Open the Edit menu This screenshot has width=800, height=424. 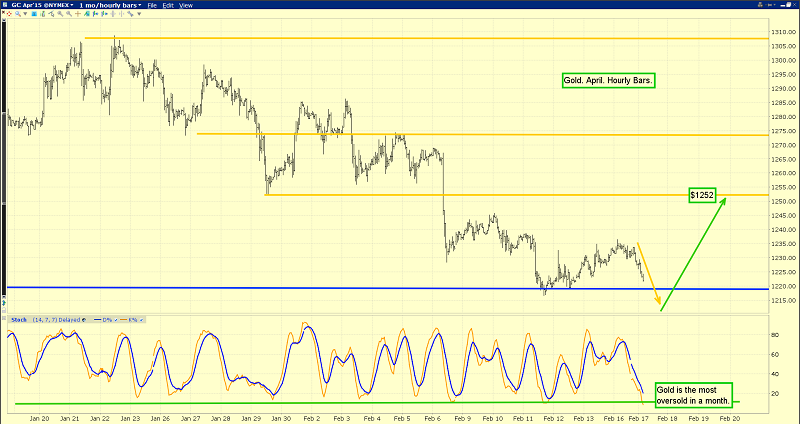tap(169, 6)
